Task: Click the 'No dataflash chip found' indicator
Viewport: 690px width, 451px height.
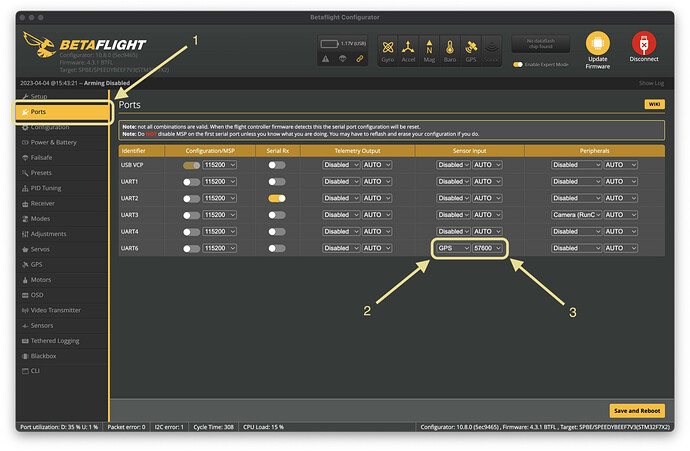Action: [x=540, y=44]
